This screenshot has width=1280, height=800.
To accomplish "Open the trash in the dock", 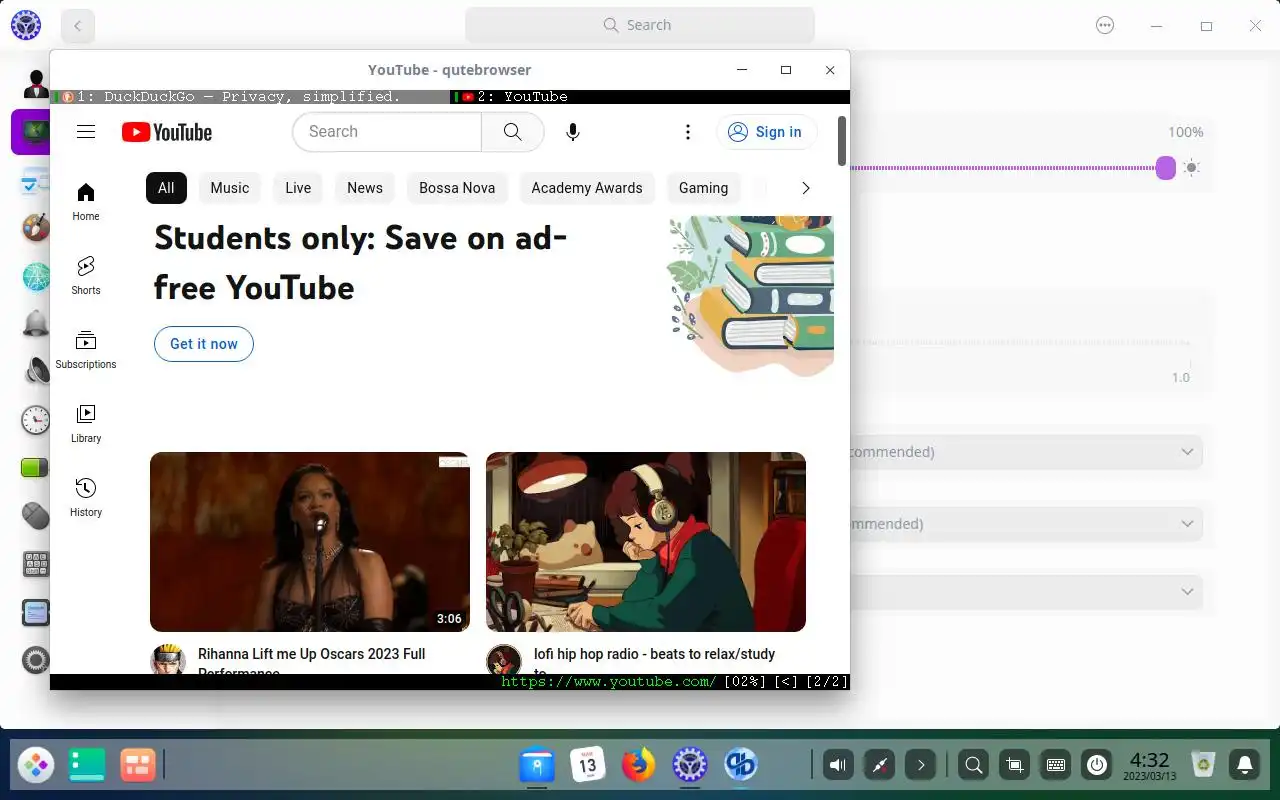I will coord(1204,766).
